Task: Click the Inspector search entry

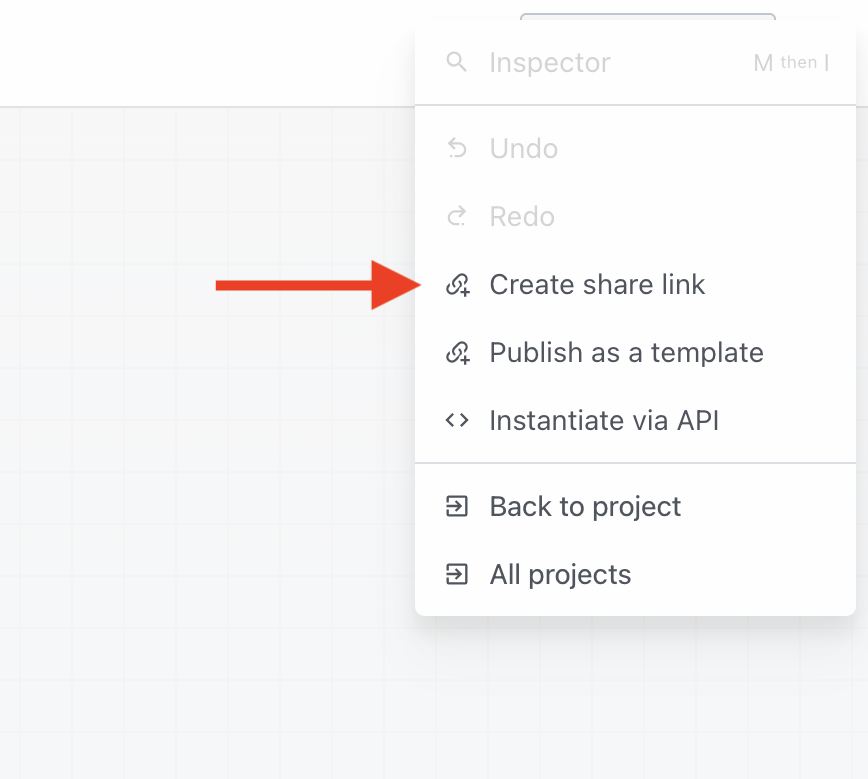Action: 549,62
